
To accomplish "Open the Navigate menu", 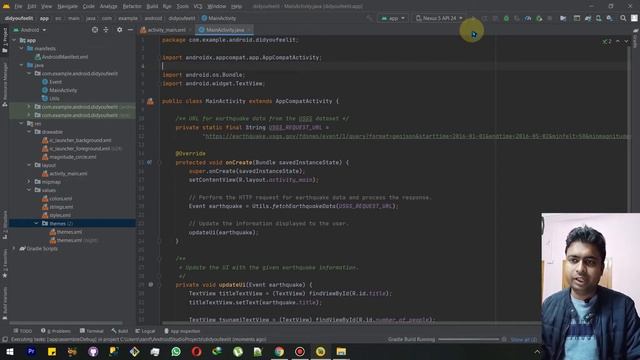I will (x=67, y=6).
